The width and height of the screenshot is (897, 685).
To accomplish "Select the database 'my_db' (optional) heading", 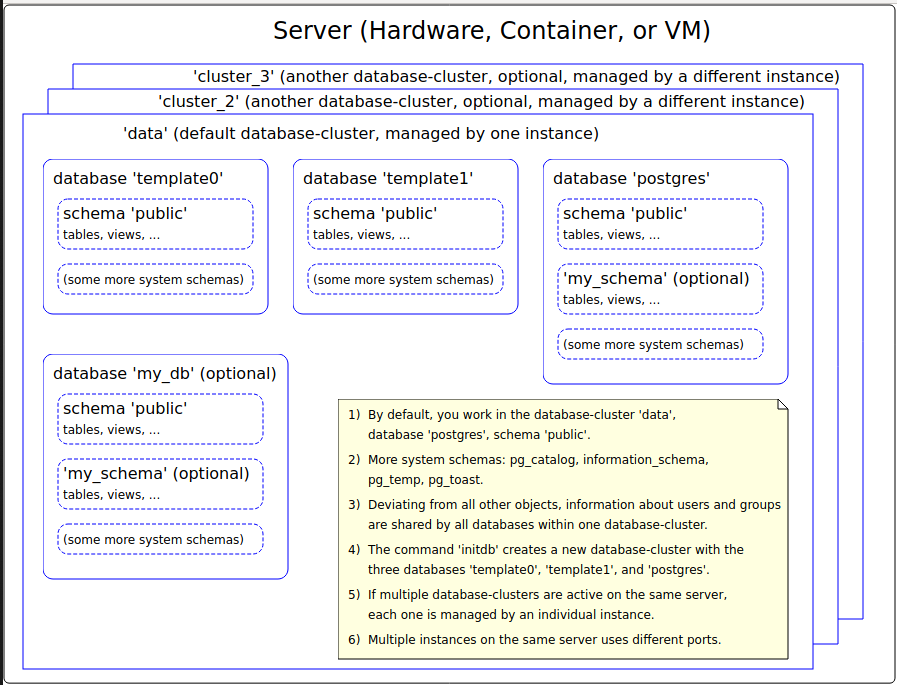I will pos(165,373).
